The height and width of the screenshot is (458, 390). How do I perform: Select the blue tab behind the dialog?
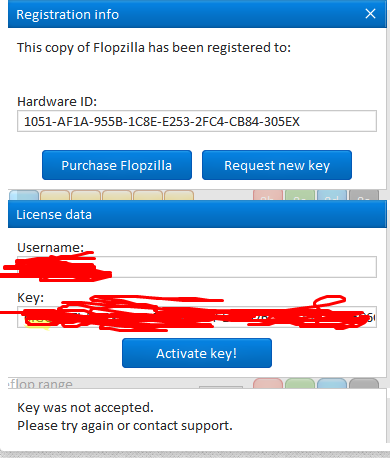(24, 195)
